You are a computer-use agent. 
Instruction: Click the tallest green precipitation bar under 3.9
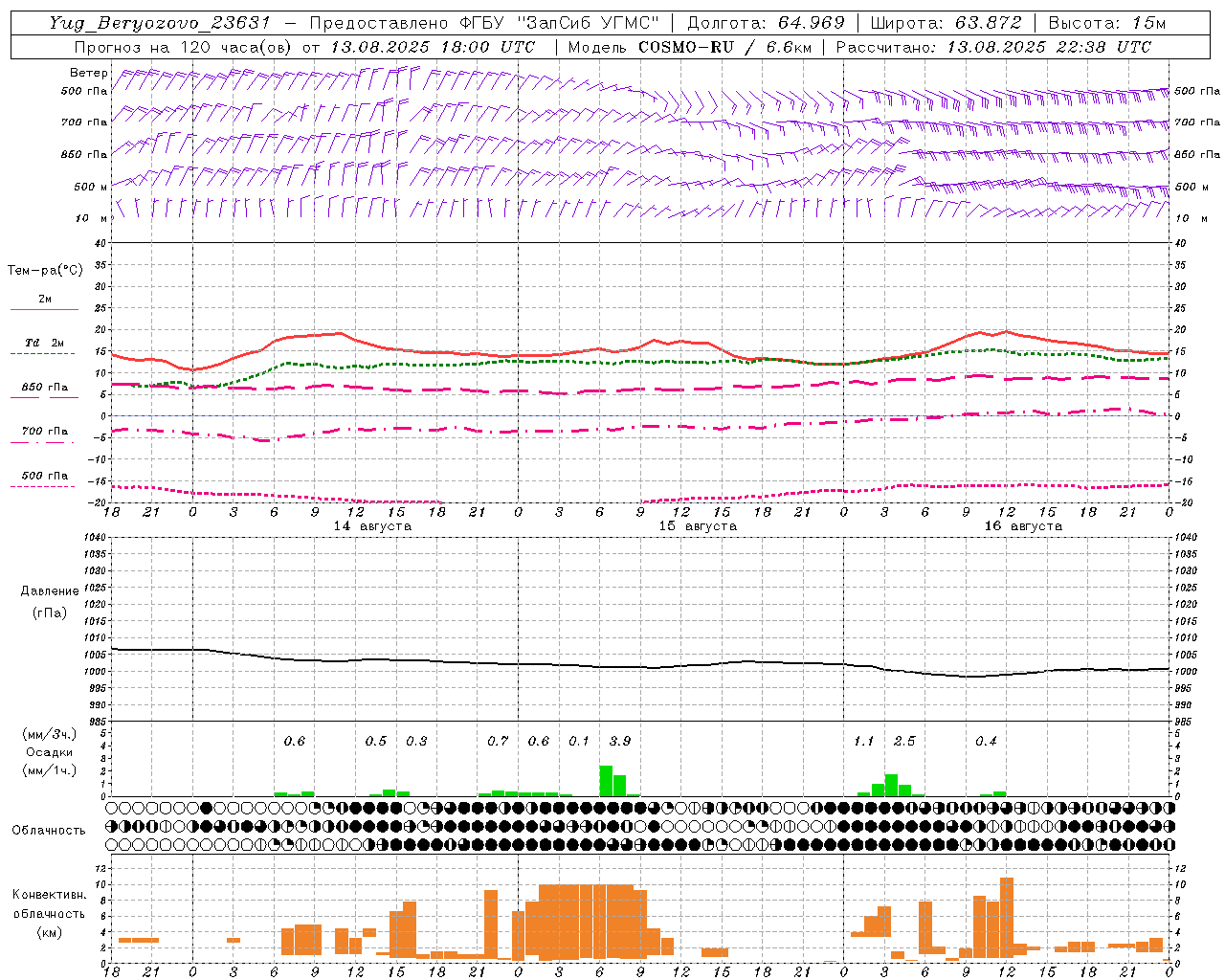coord(606,781)
